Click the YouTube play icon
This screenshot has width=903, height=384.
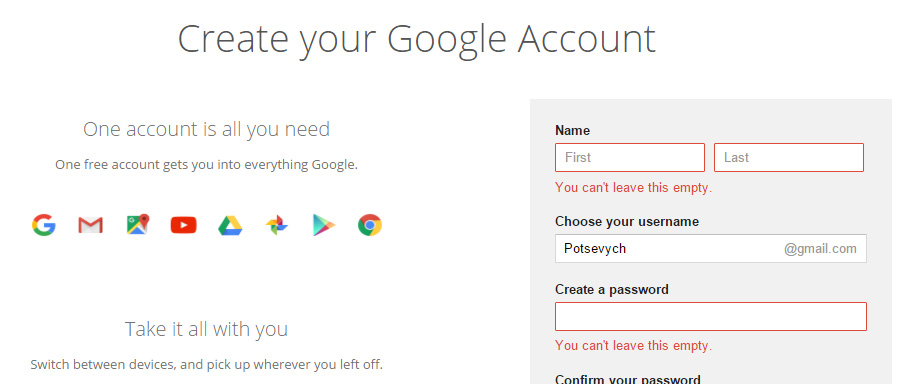pos(184,225)
